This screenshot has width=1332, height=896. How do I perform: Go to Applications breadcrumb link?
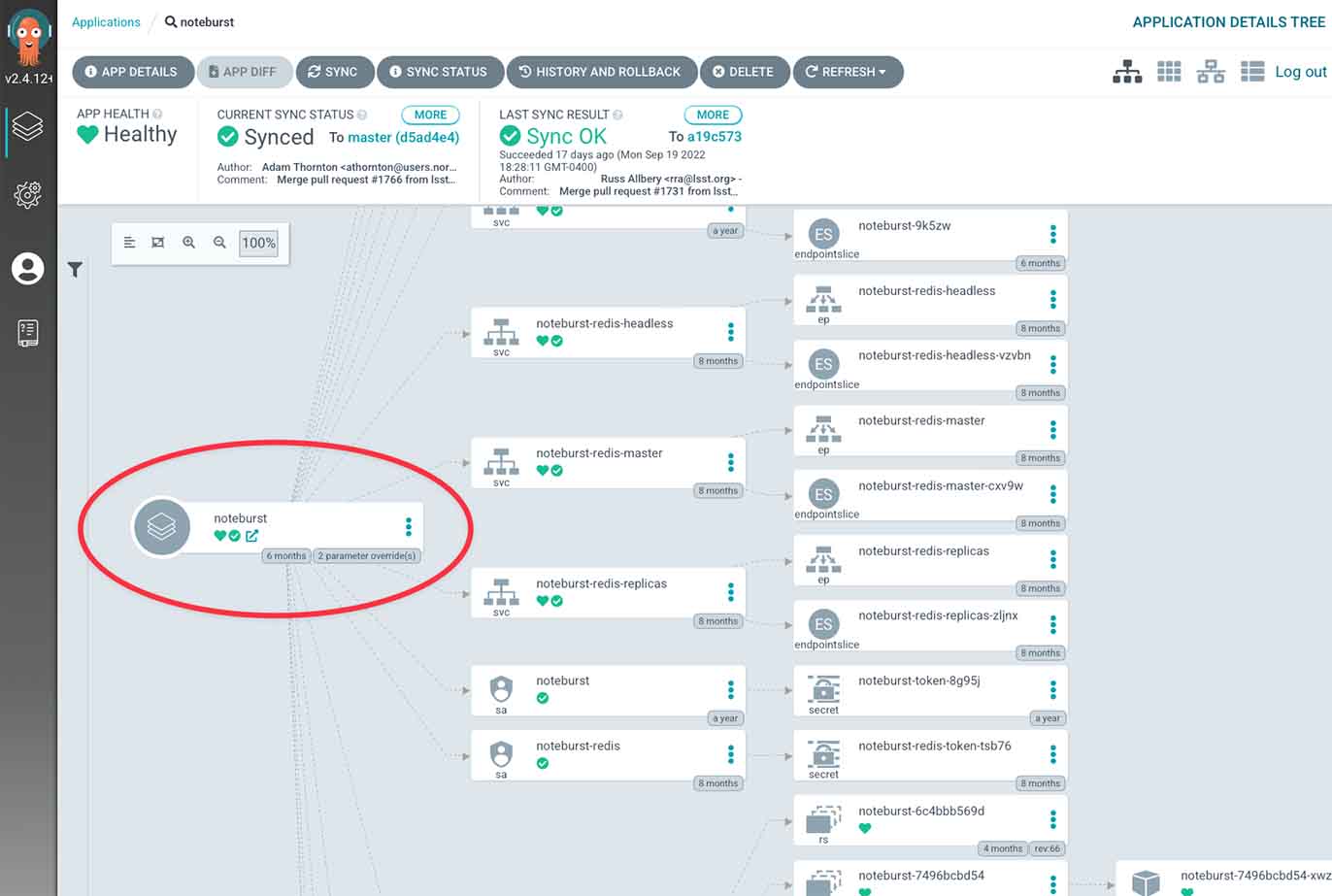pyautogui.click(x=106, y=21)
